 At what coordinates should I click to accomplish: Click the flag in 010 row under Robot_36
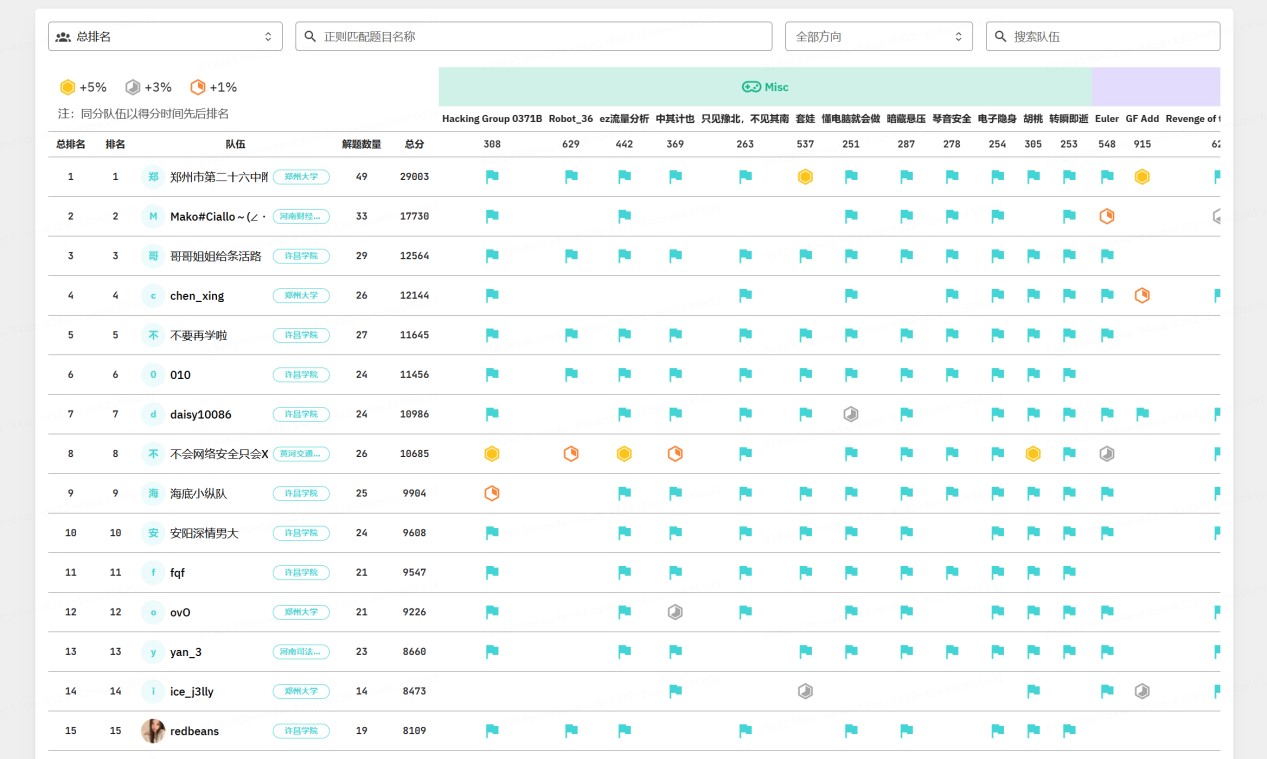click(571, 375)
